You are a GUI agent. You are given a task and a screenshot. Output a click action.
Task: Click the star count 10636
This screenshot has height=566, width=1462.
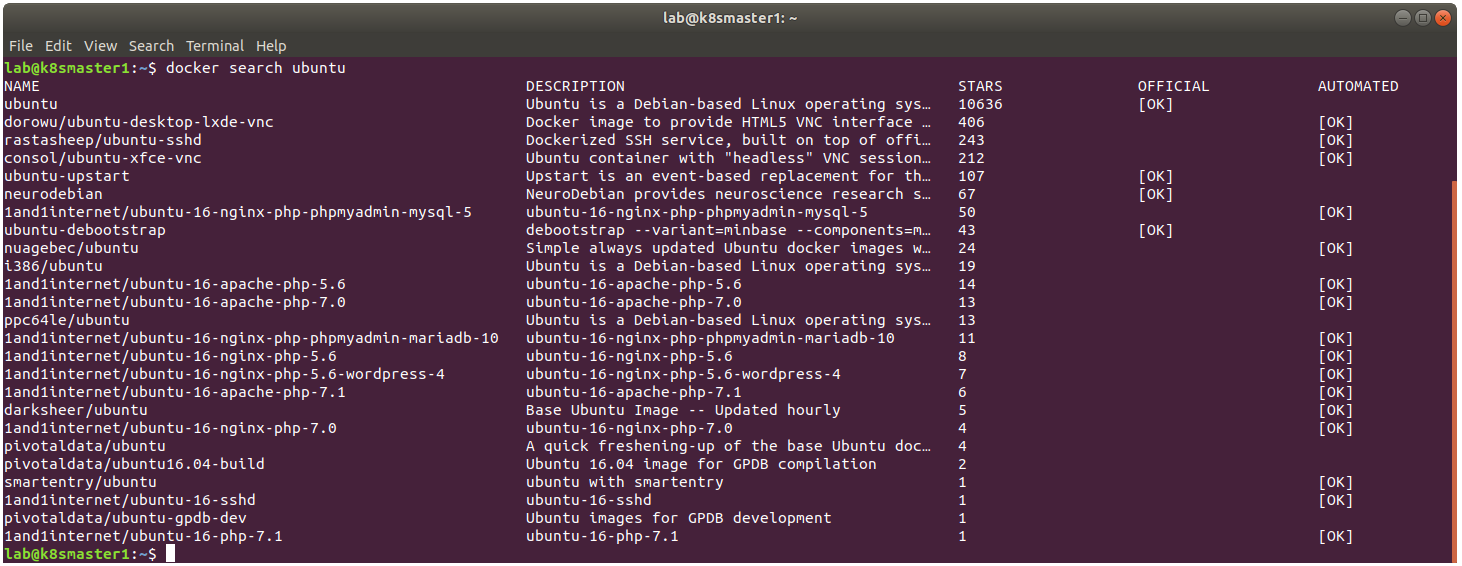tap(980, 104)
